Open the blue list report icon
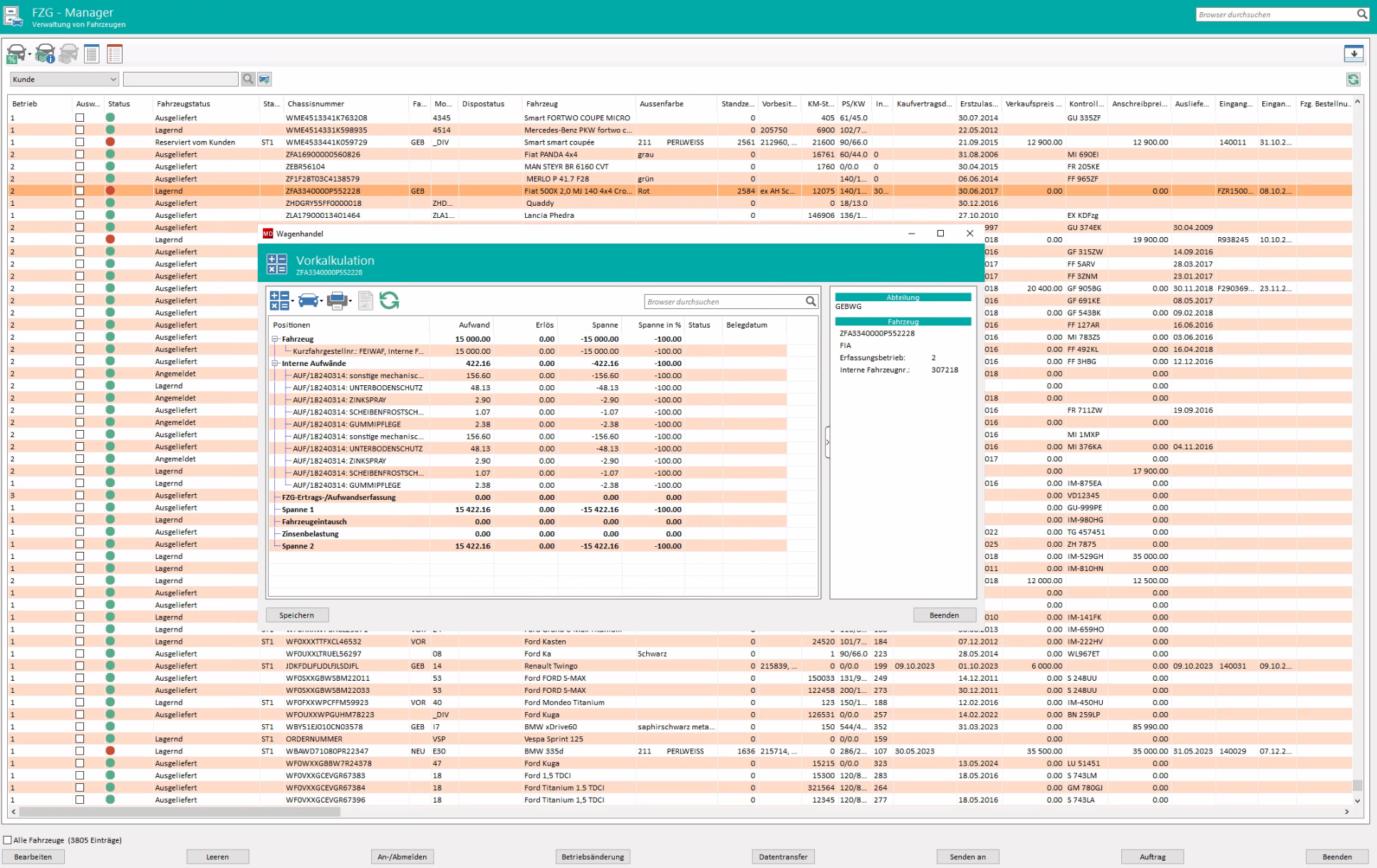The height and width of the screenshot is (868, 1377). point(92,53)
